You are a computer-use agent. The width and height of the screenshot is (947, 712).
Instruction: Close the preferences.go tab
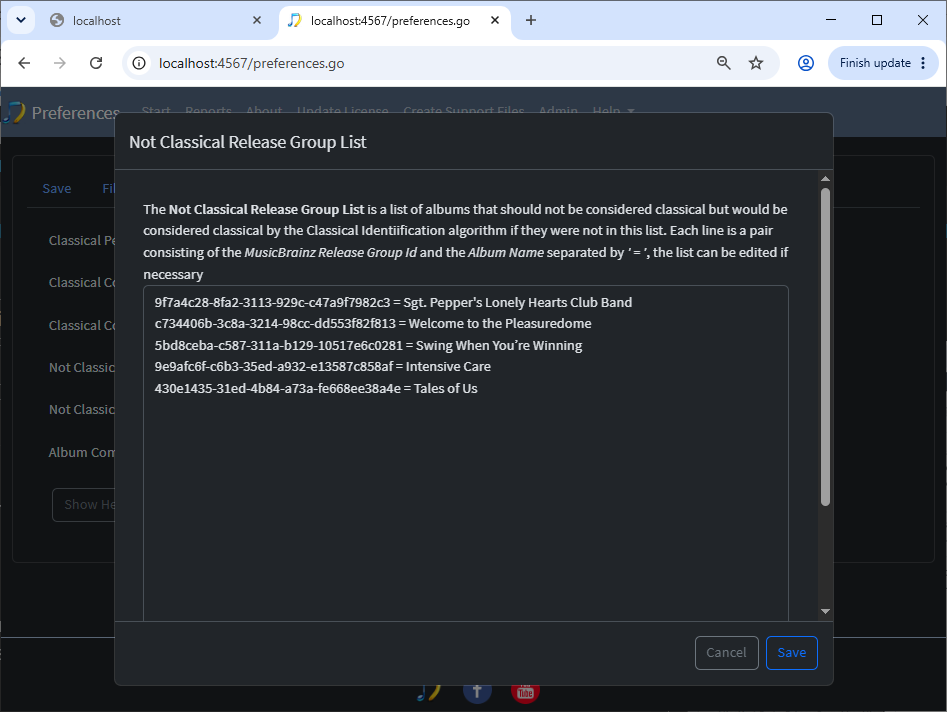(495, 21)
